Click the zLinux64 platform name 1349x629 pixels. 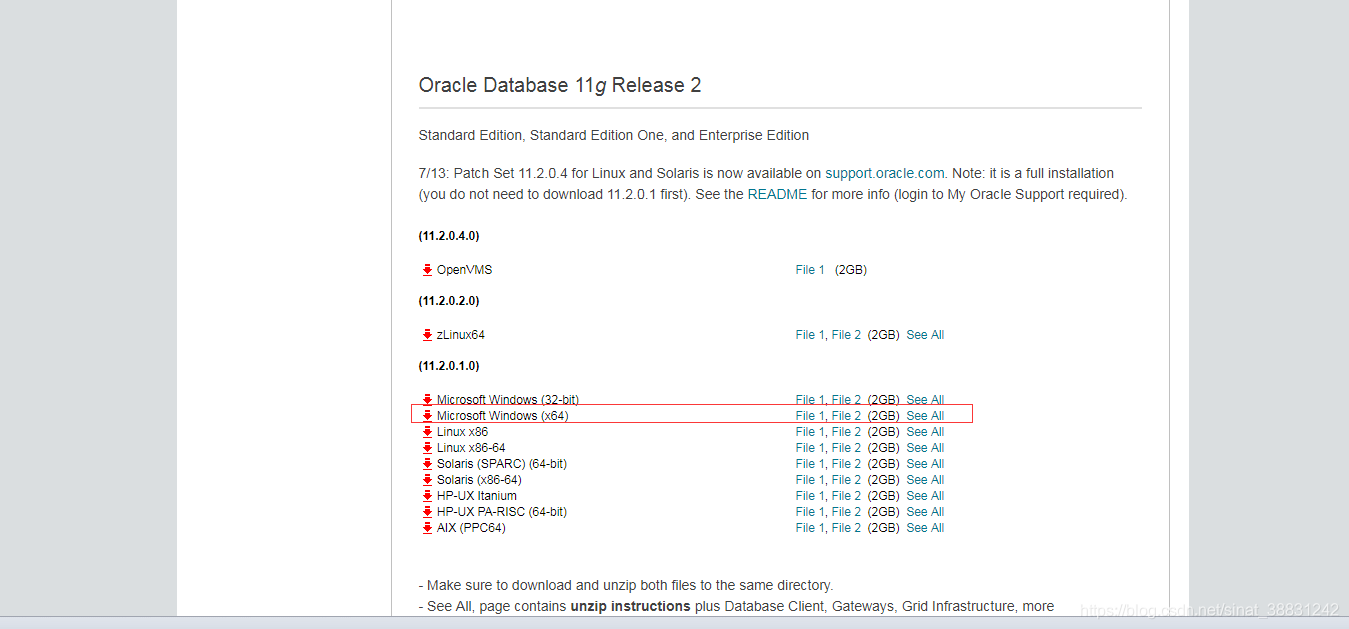(461, 335)
